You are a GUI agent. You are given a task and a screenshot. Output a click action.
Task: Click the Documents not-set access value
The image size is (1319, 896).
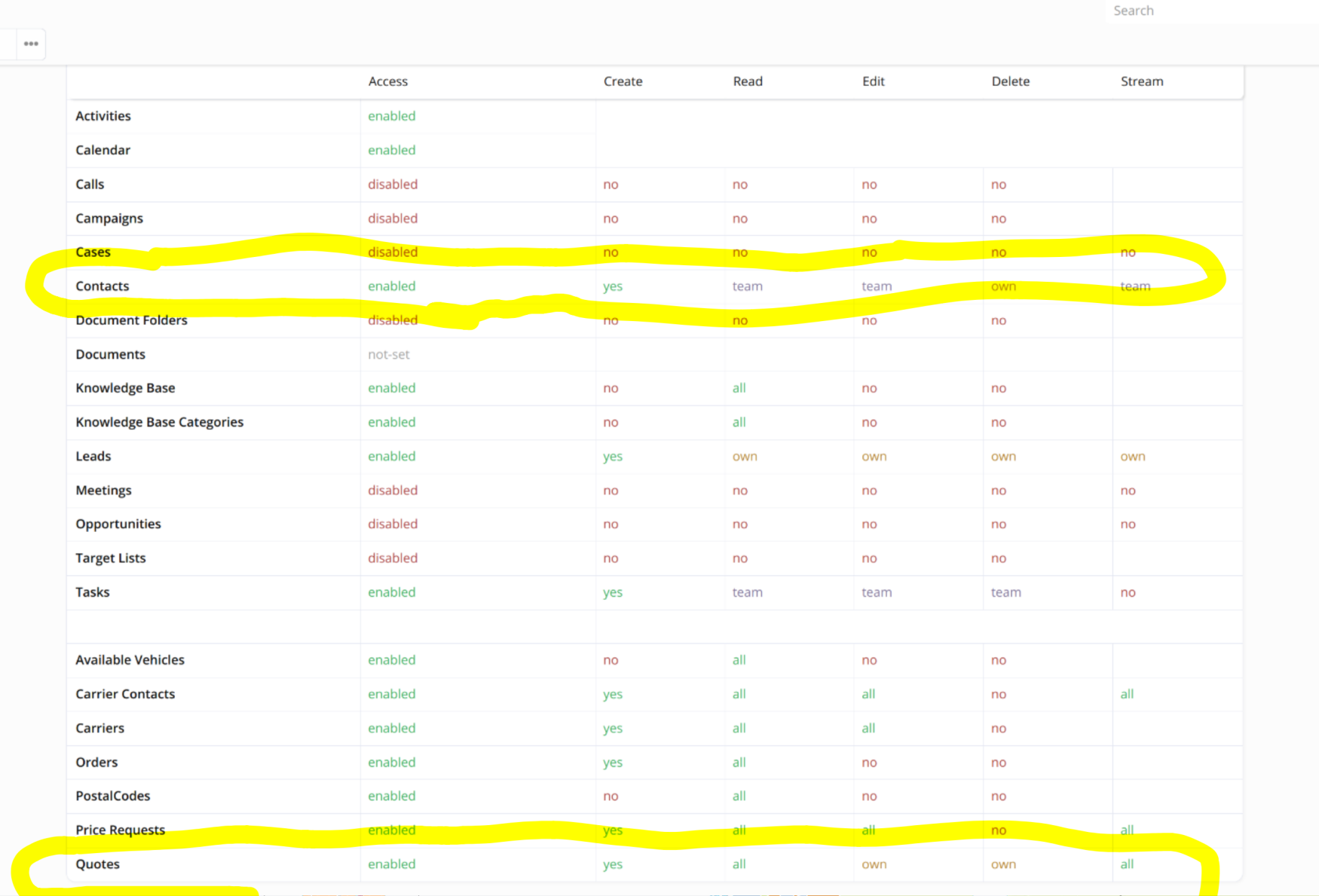pos(388,354)
